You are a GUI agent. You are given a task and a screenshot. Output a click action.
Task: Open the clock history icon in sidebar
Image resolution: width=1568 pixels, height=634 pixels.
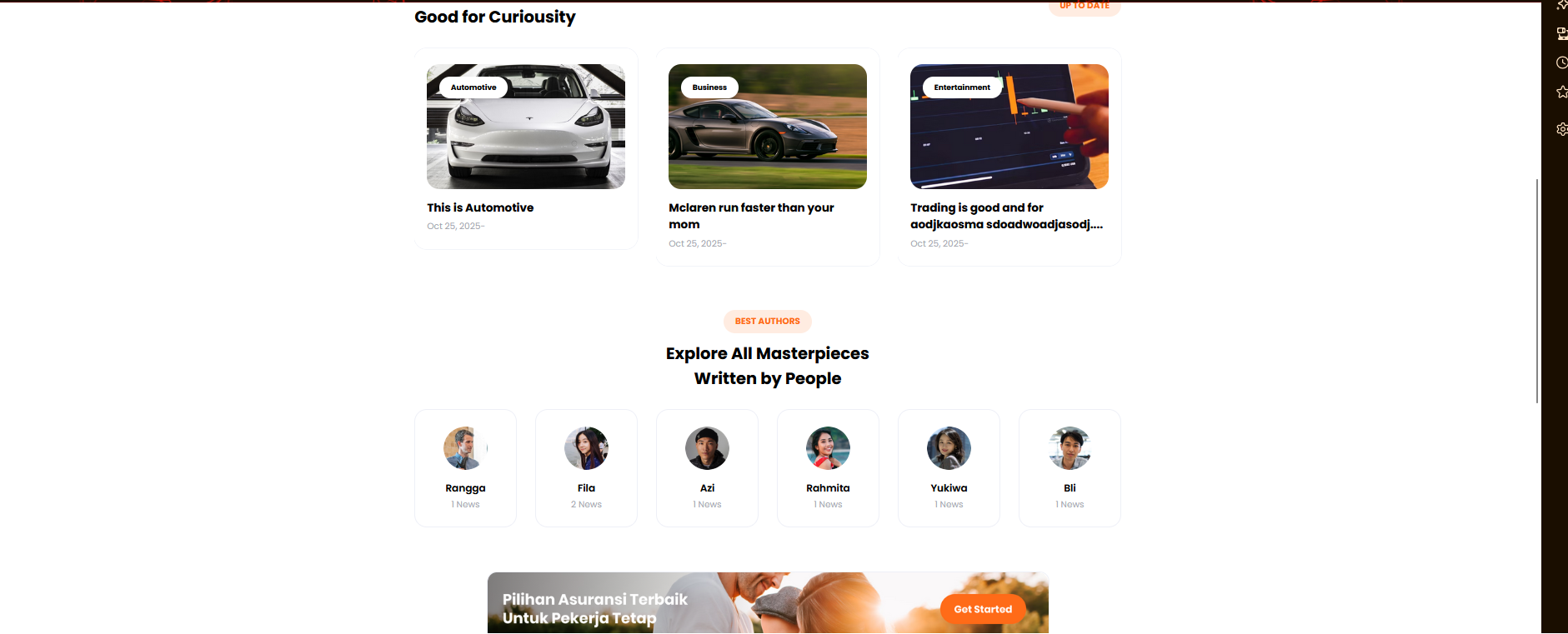(1561, 62)
